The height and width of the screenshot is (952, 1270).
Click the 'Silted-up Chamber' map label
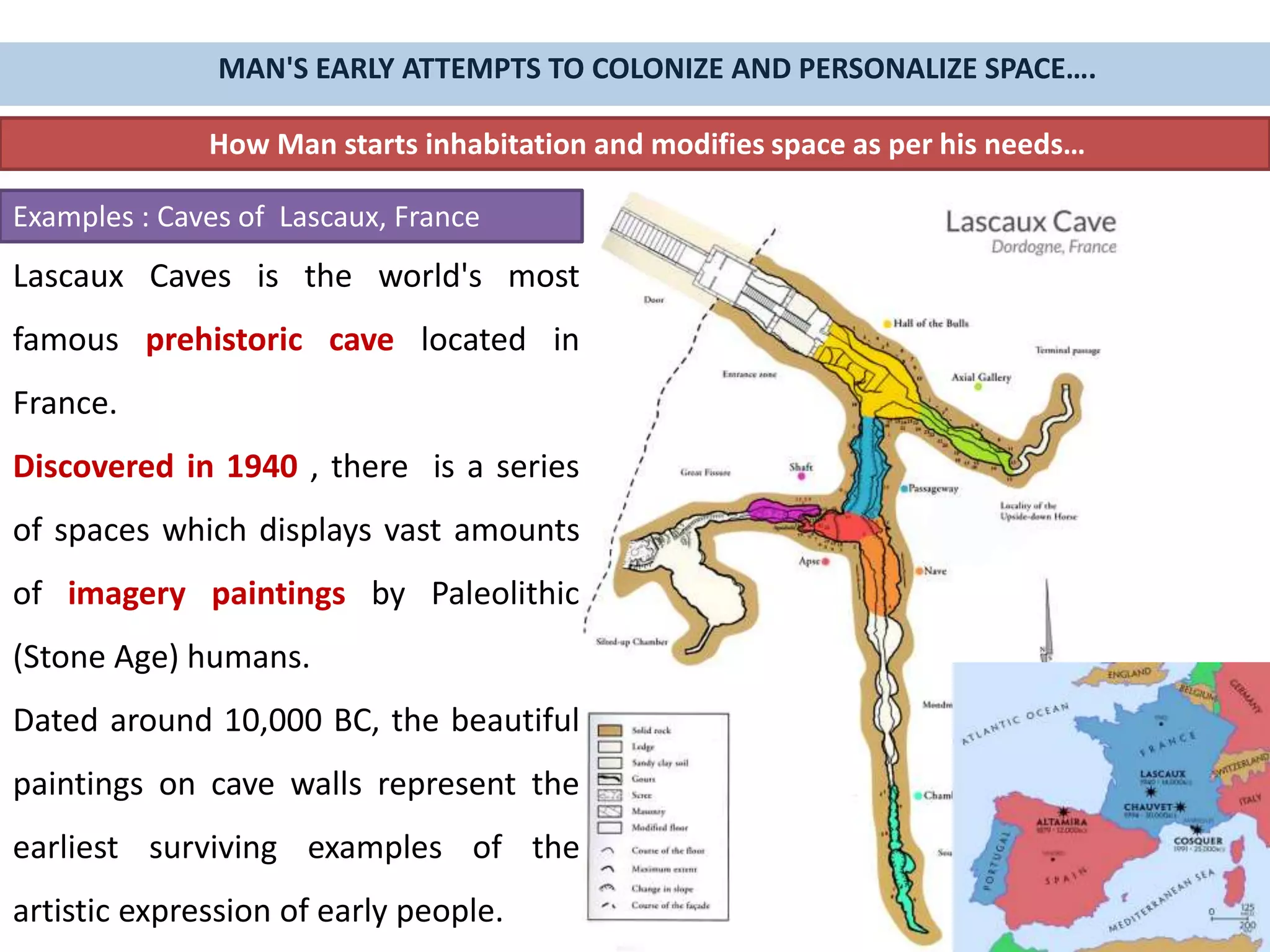tap(632, 641)
